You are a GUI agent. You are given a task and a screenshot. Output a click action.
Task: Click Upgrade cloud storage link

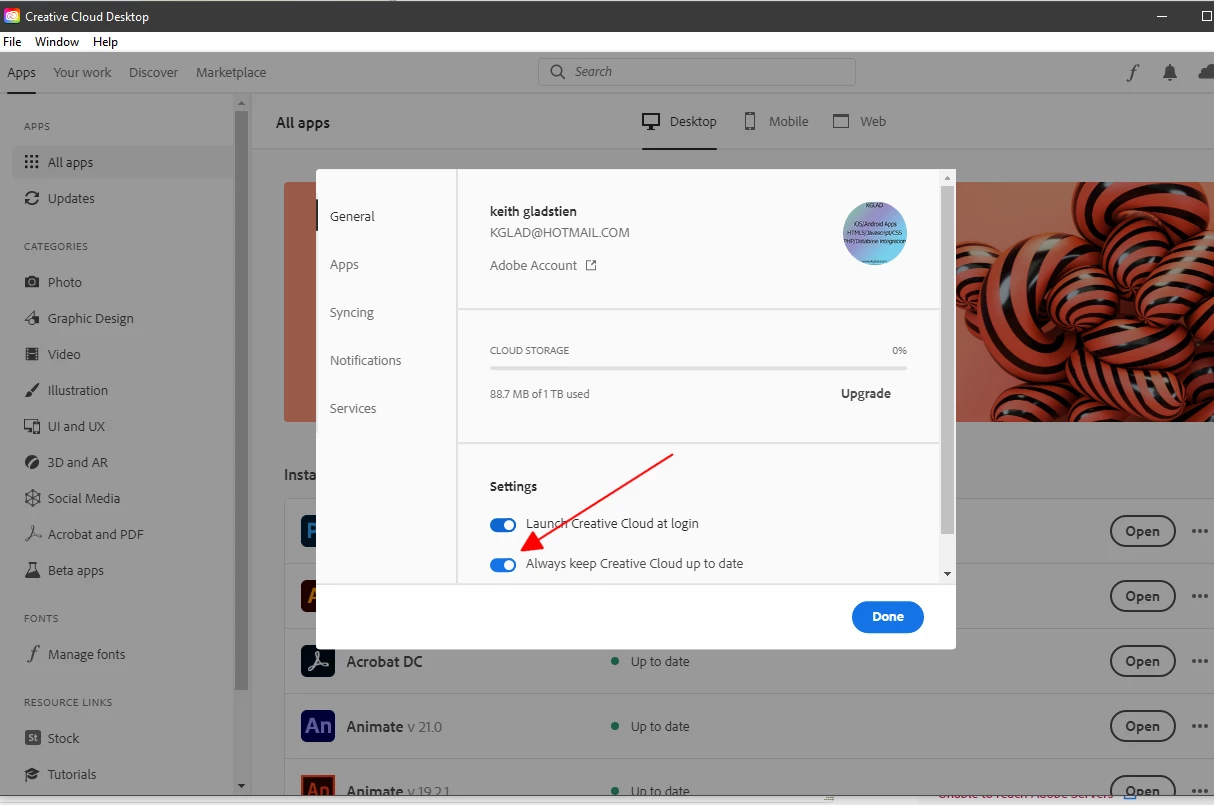(866, 393)
